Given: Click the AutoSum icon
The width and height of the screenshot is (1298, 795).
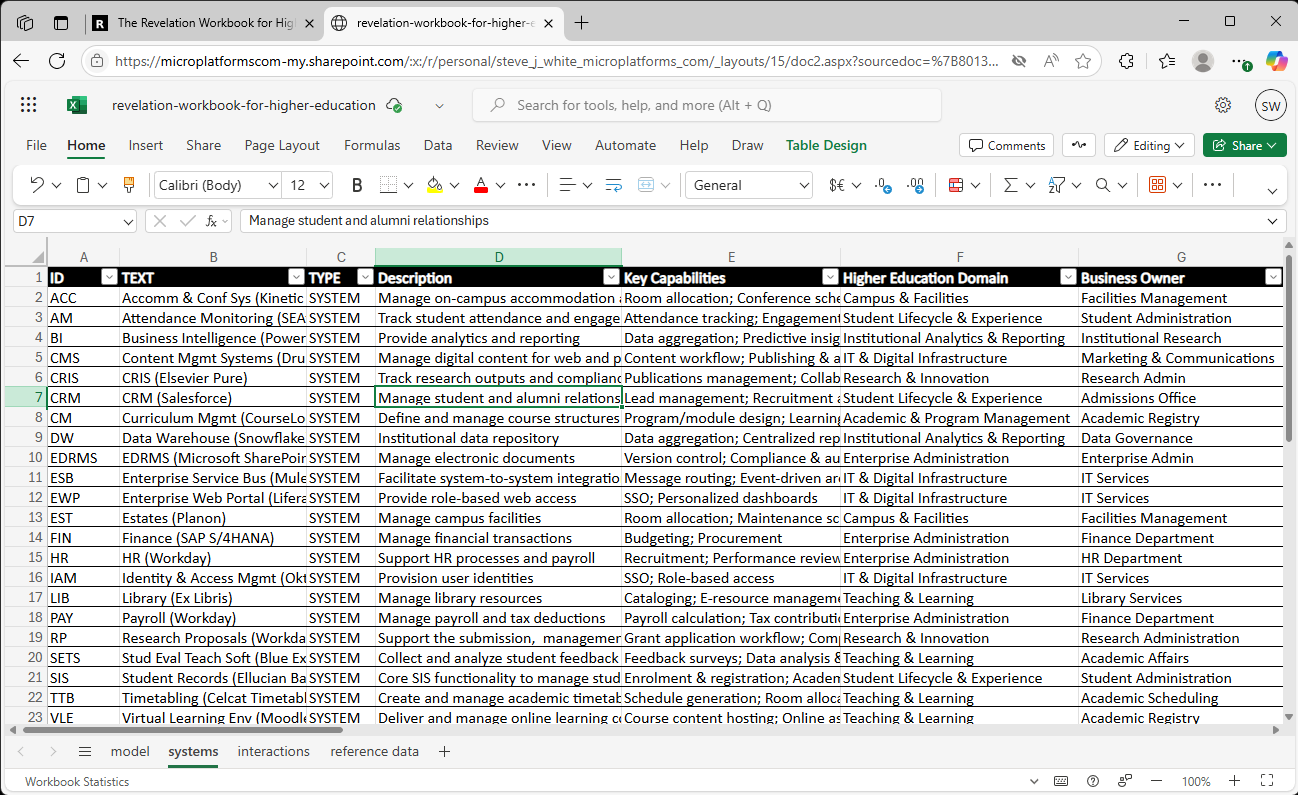Looking at the screenshot, I should click(x=1013, y=185).
